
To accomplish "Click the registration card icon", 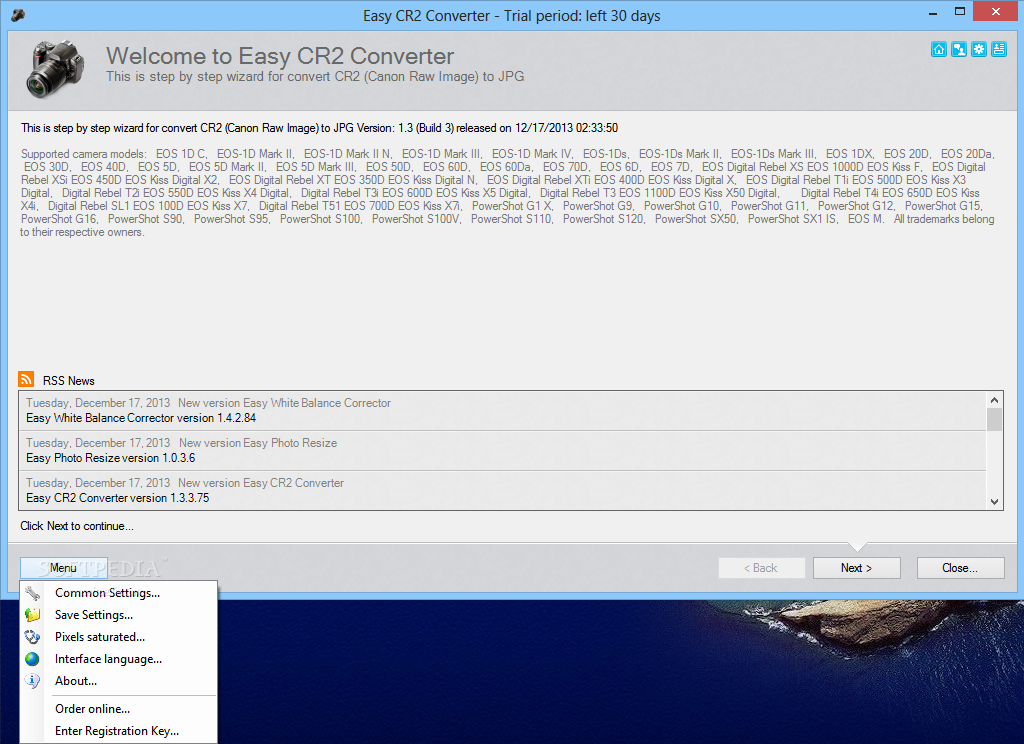I will (999, 50).
